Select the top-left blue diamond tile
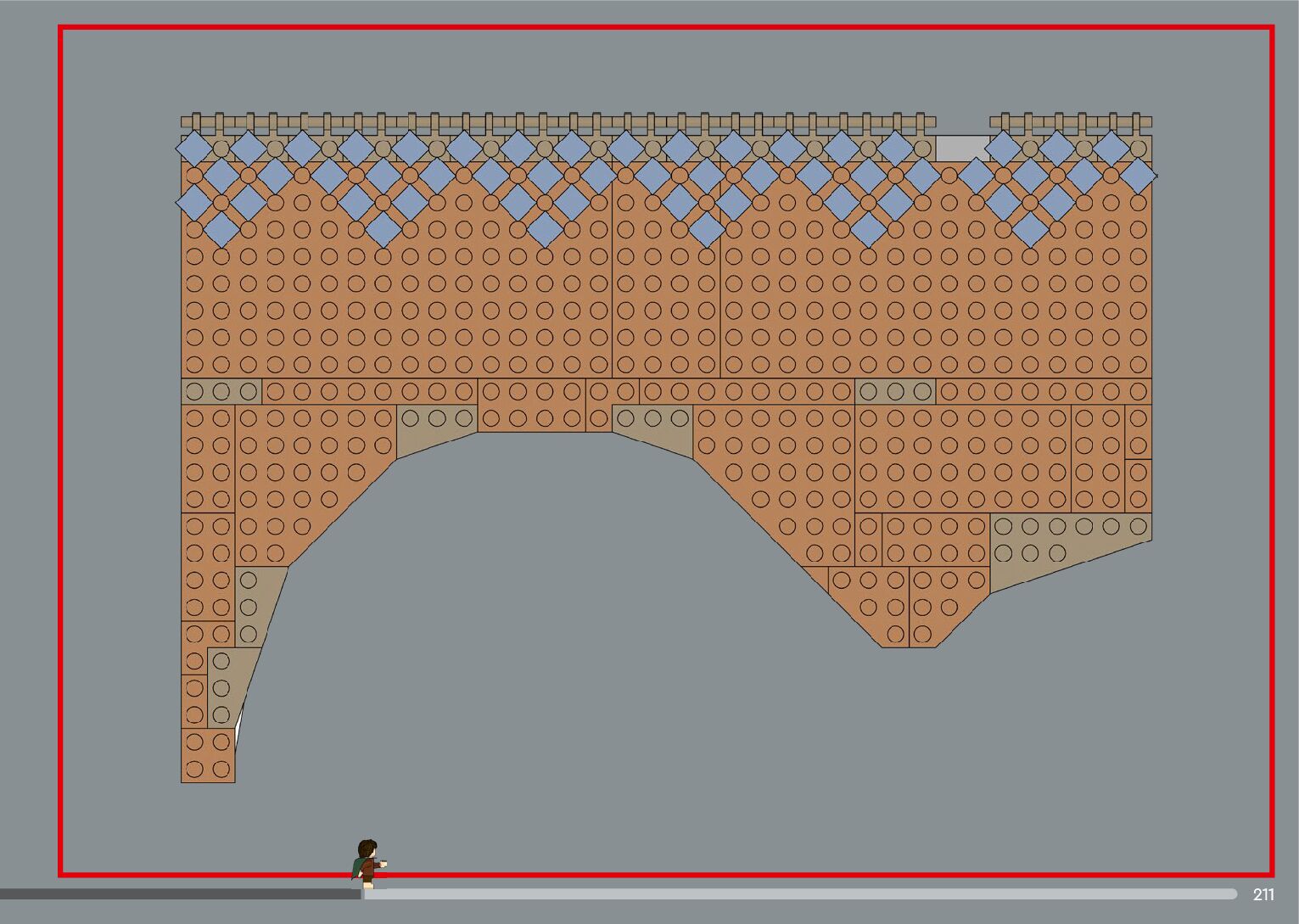 194,148
